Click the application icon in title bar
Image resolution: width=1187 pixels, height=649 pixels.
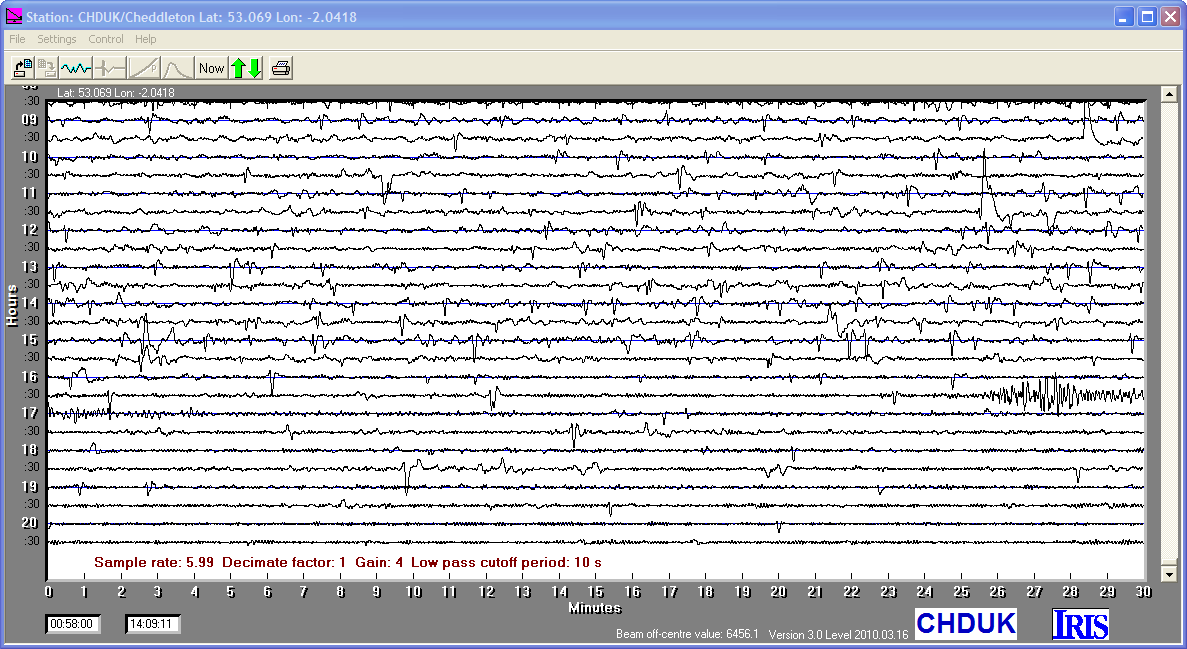(14, 16)
